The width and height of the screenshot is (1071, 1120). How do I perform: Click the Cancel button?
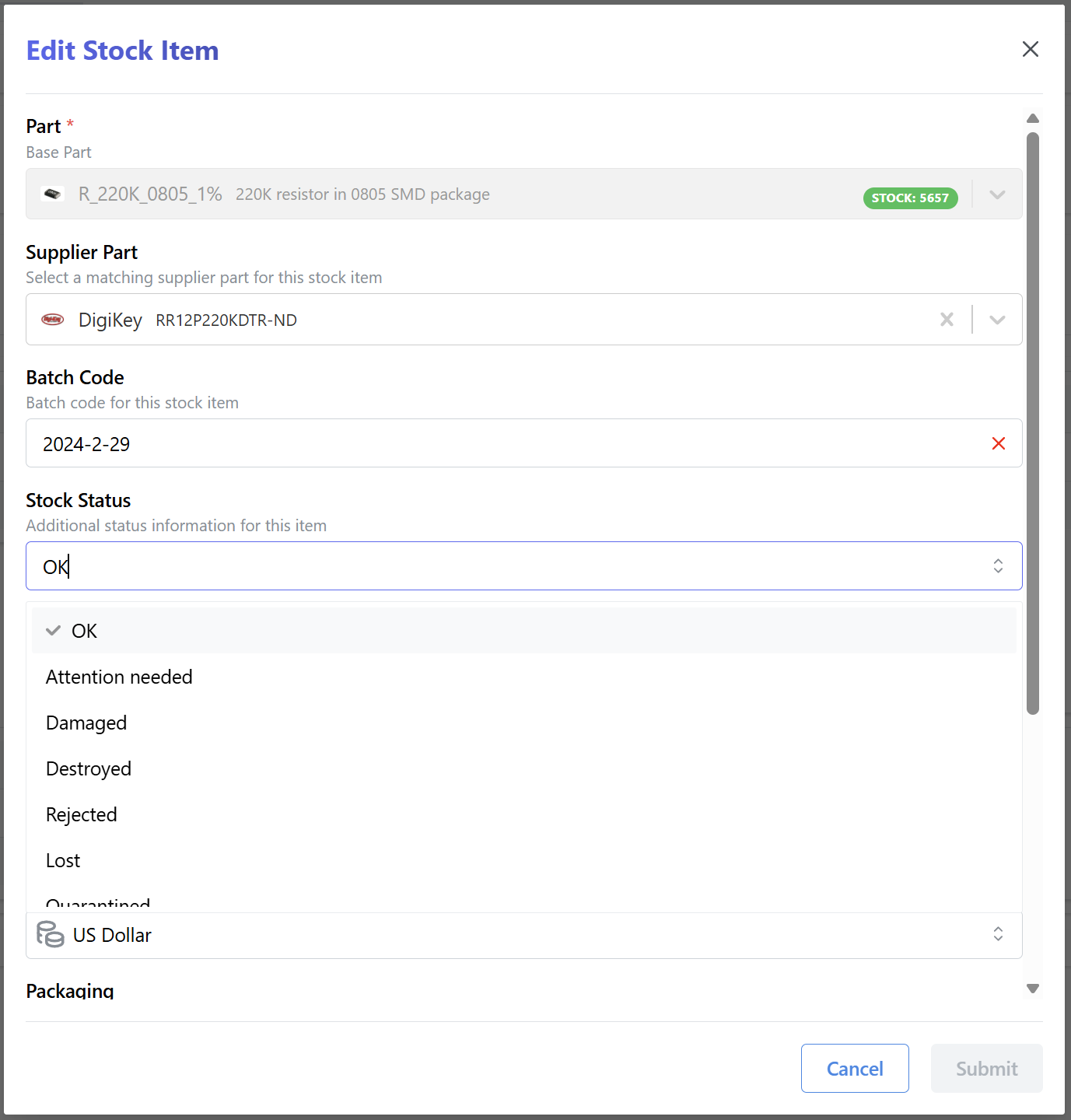tap(855, 1068)
